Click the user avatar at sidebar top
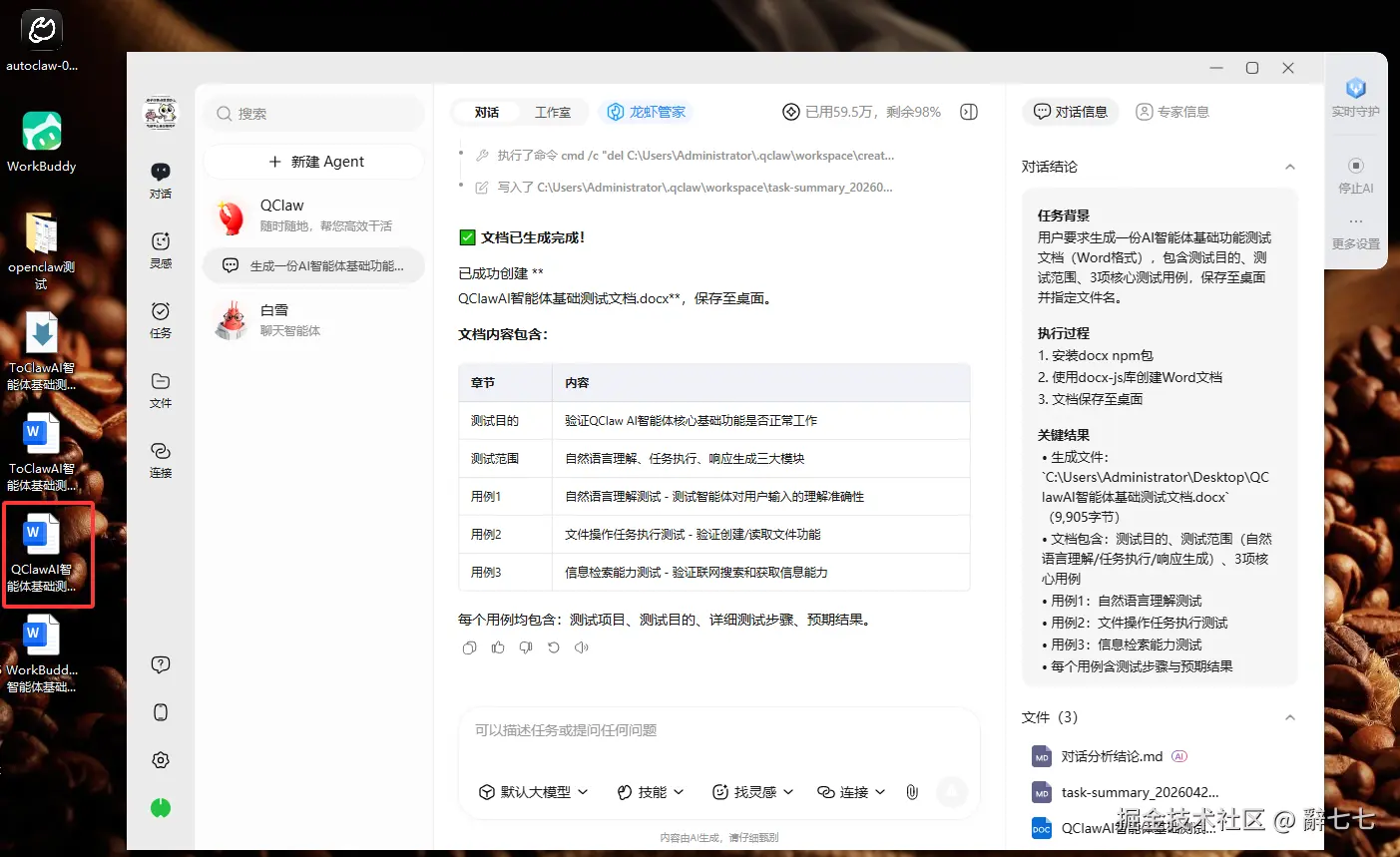 161,112
